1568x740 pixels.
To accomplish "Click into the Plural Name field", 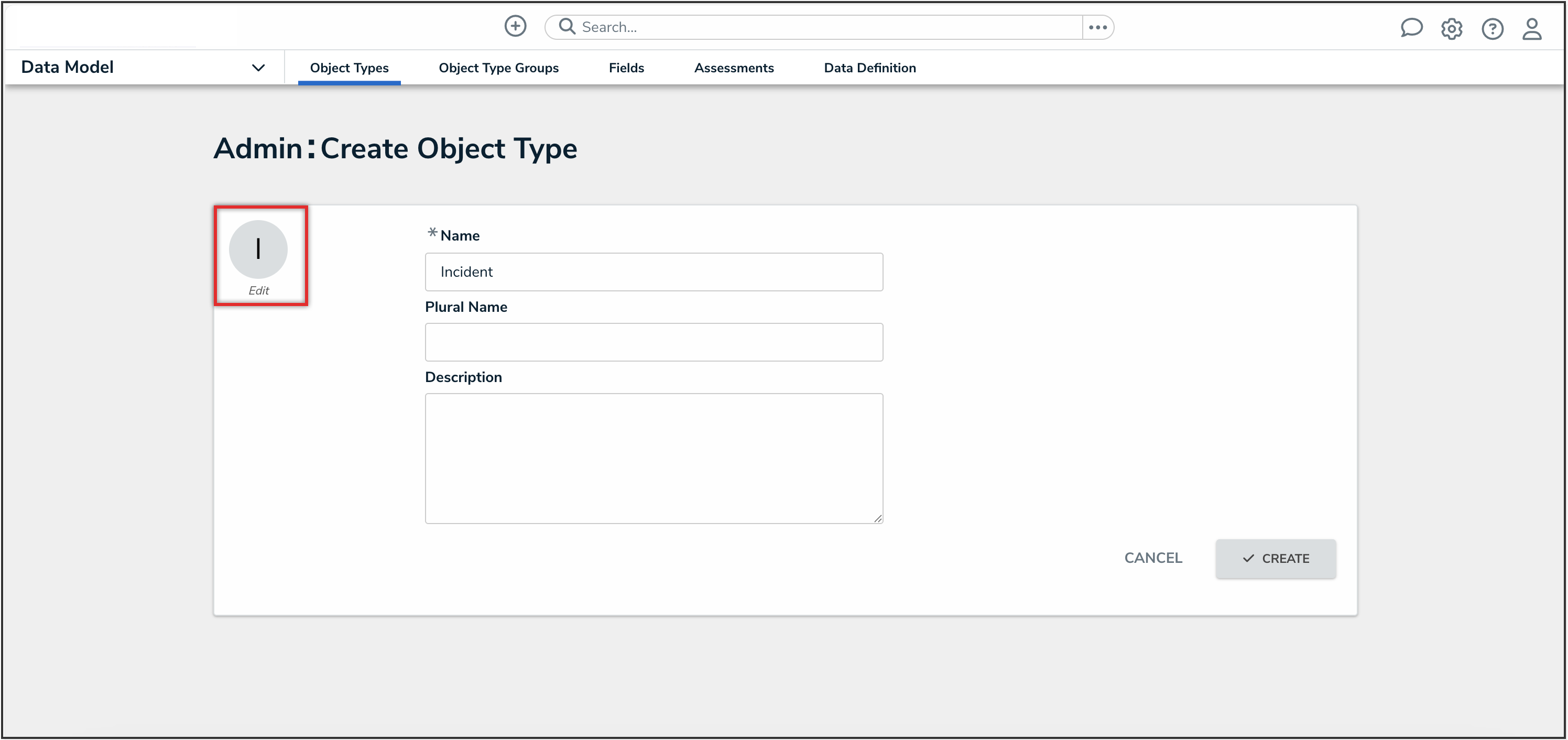I will click(653, 342).
